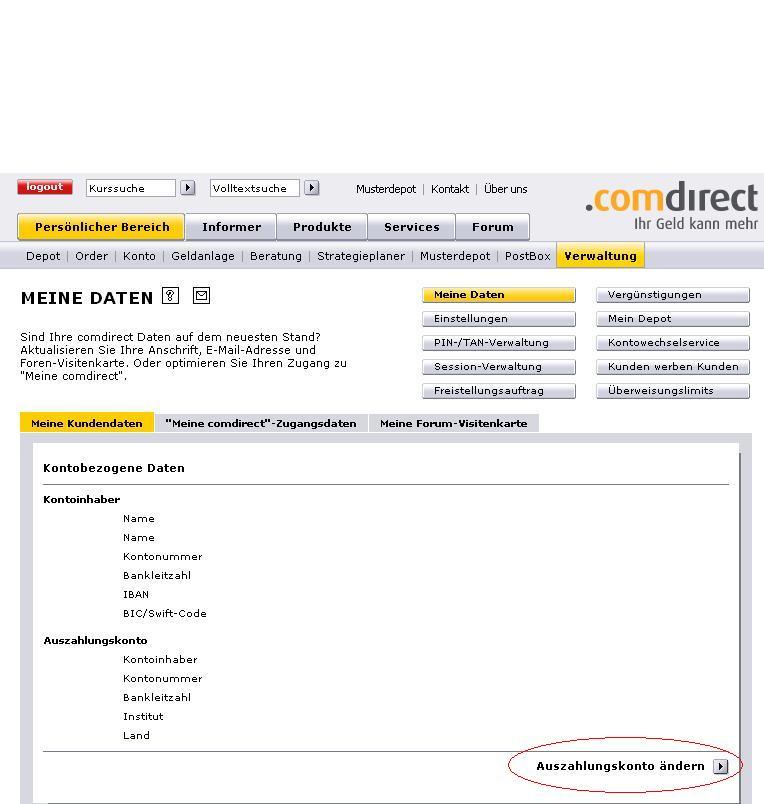Open the Einstellungen button

tap(499, 319)
